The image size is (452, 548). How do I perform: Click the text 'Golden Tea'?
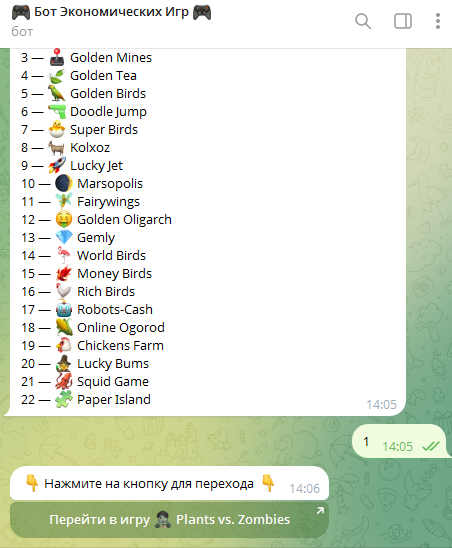coord(103,76)
